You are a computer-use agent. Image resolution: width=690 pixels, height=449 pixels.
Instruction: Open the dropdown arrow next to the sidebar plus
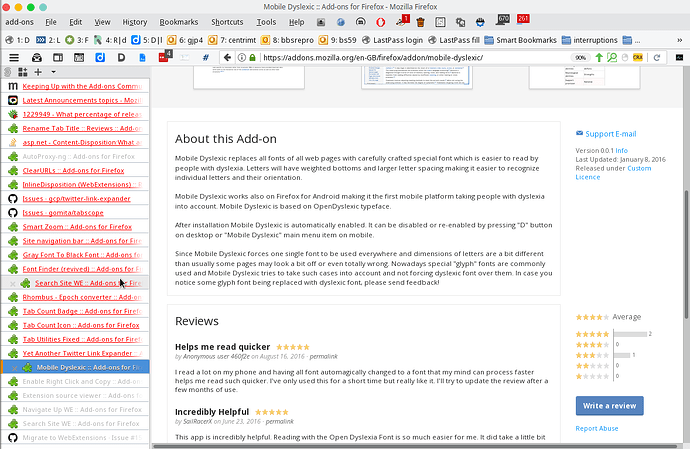(53, 72)
